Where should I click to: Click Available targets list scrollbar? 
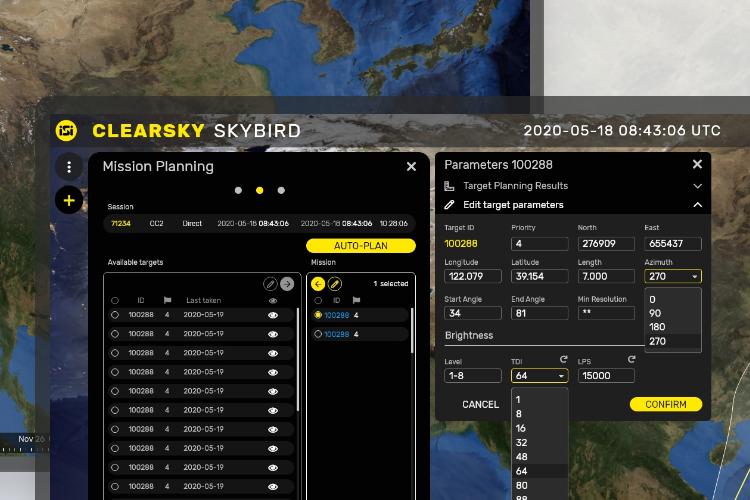point(298,359)
